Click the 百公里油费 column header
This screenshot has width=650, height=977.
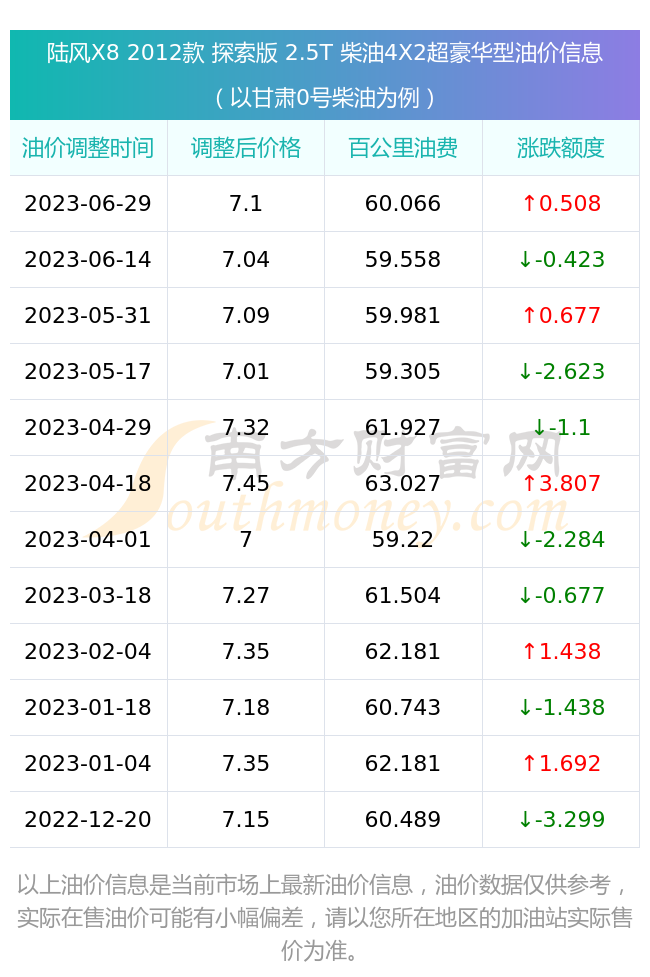click(x=403, y=148)
